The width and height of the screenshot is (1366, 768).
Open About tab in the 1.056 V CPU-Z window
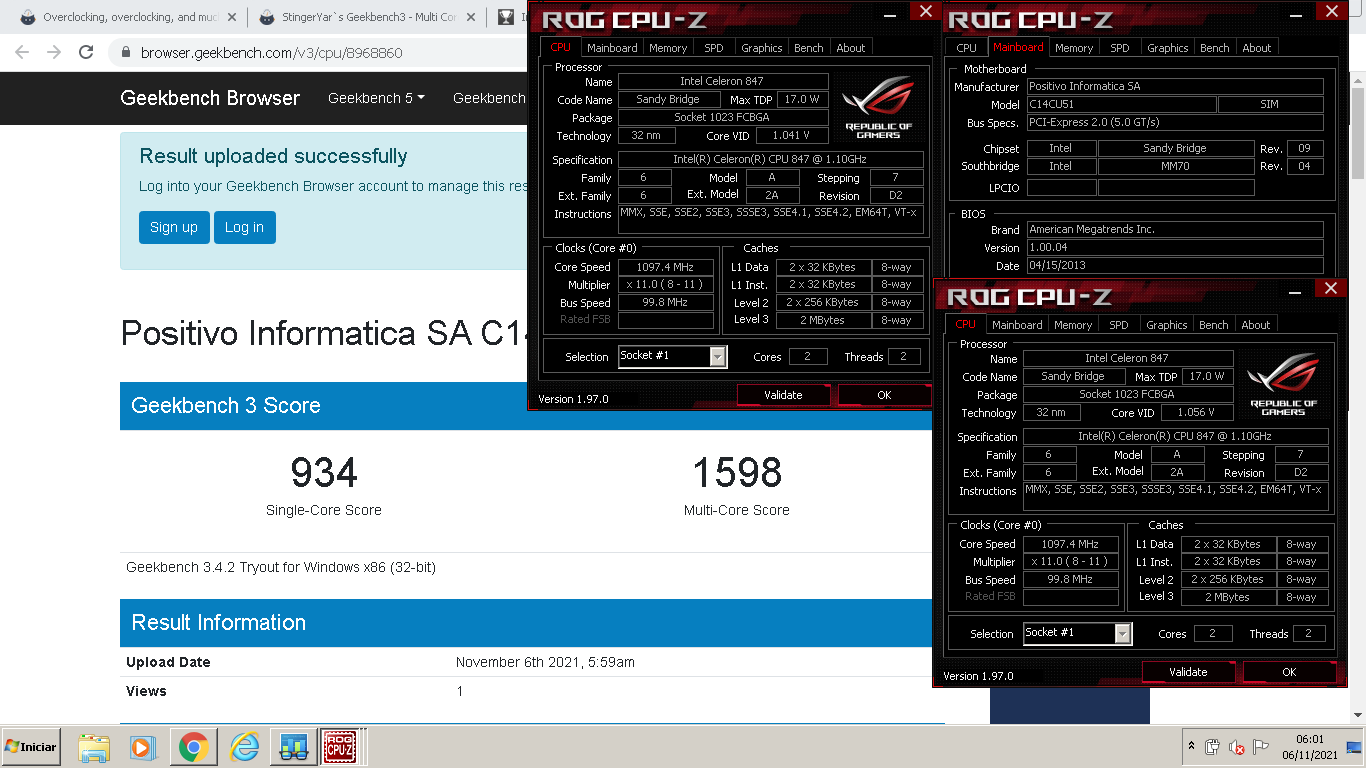pyautogui.click(x=1256, y=325)
